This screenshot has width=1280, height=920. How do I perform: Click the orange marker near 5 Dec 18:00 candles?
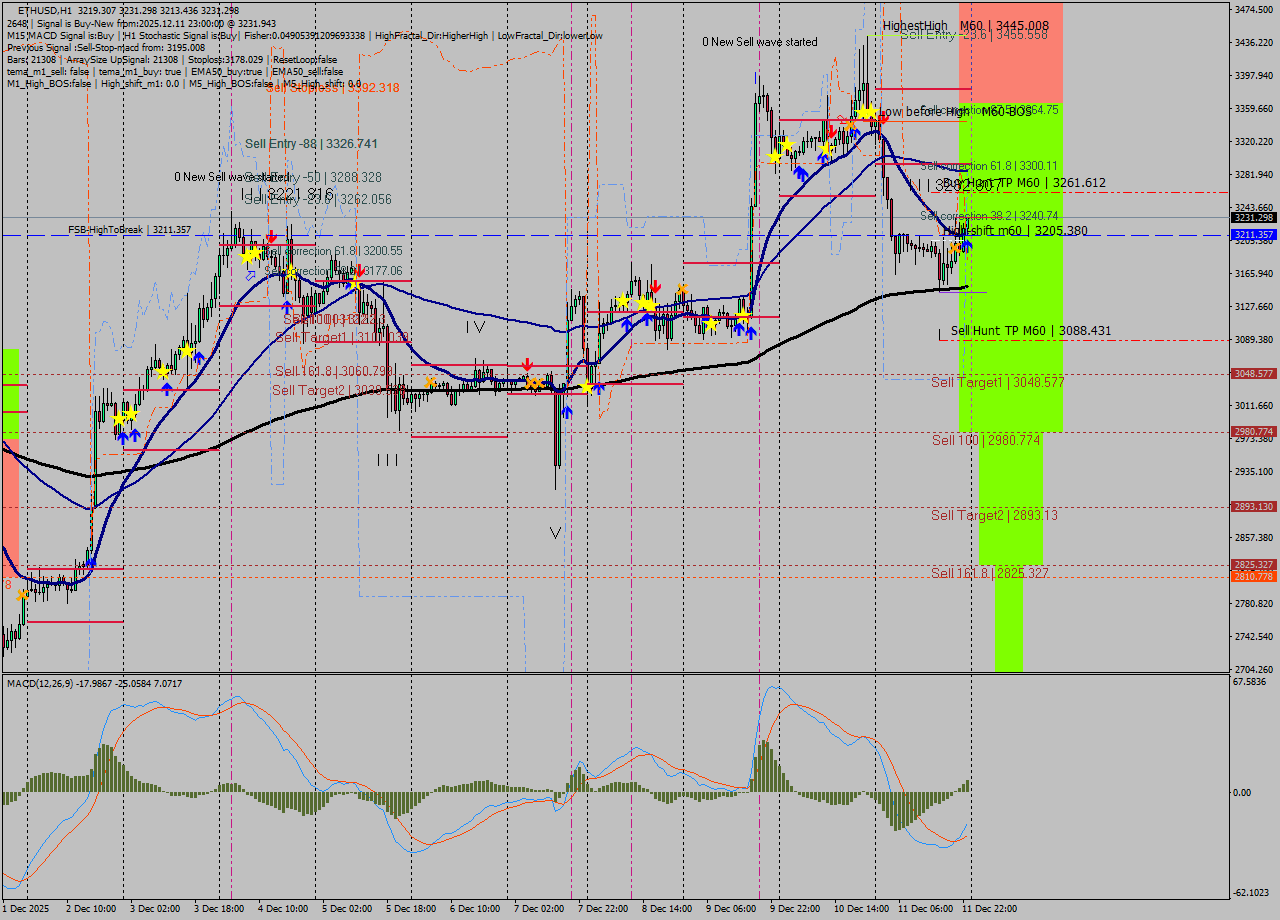(430, 382)
